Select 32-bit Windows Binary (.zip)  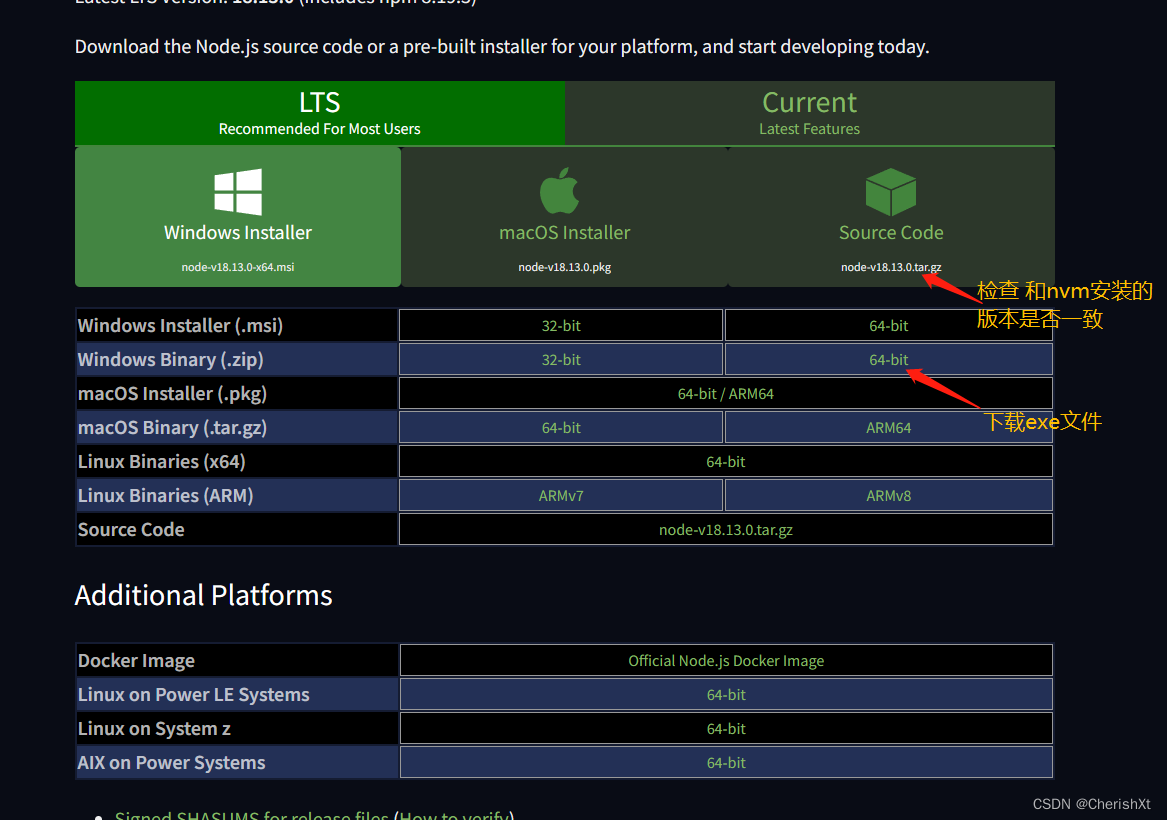(561, 360)
